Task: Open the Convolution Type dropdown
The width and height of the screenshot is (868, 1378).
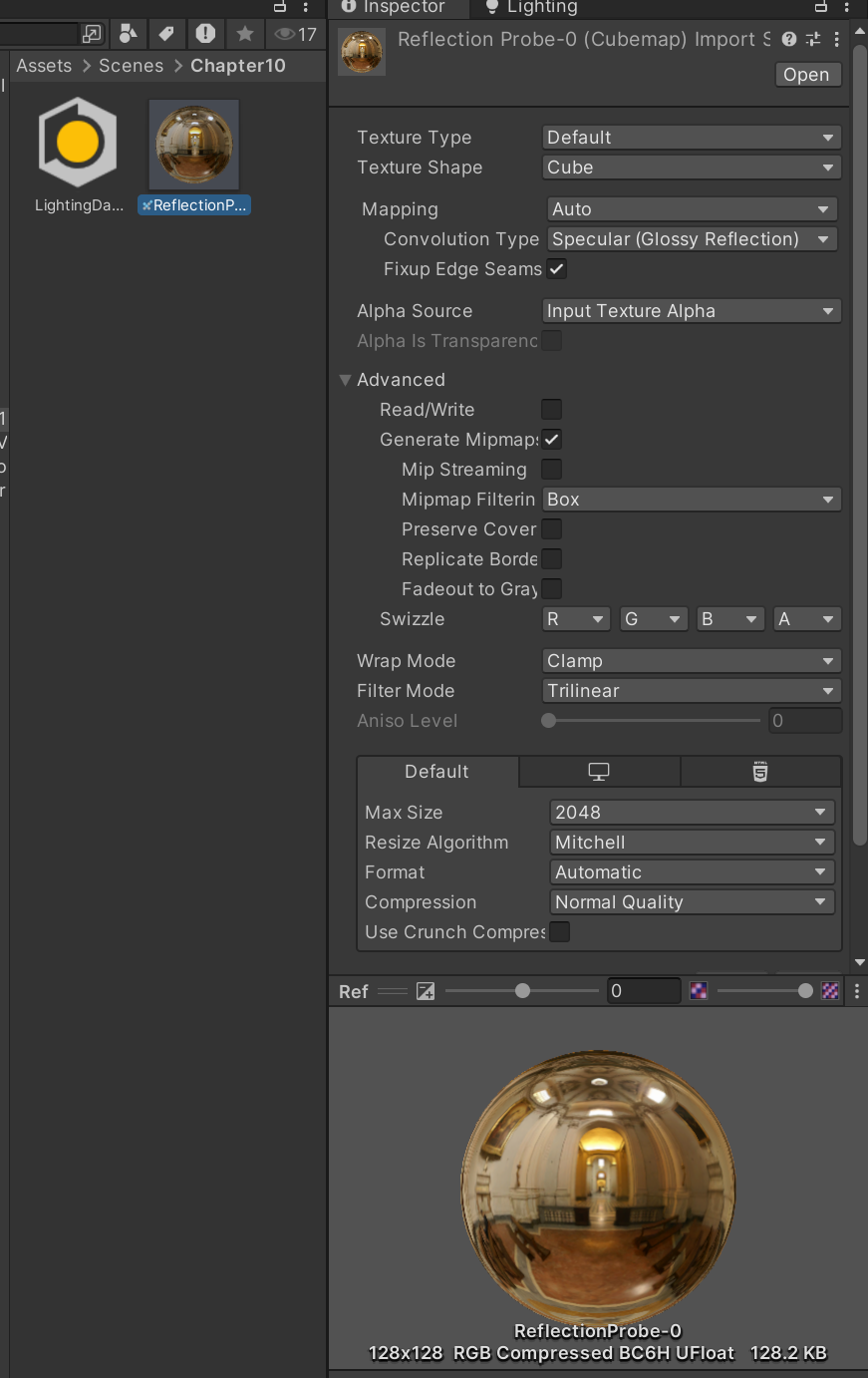Action: (x=692, y=239)
